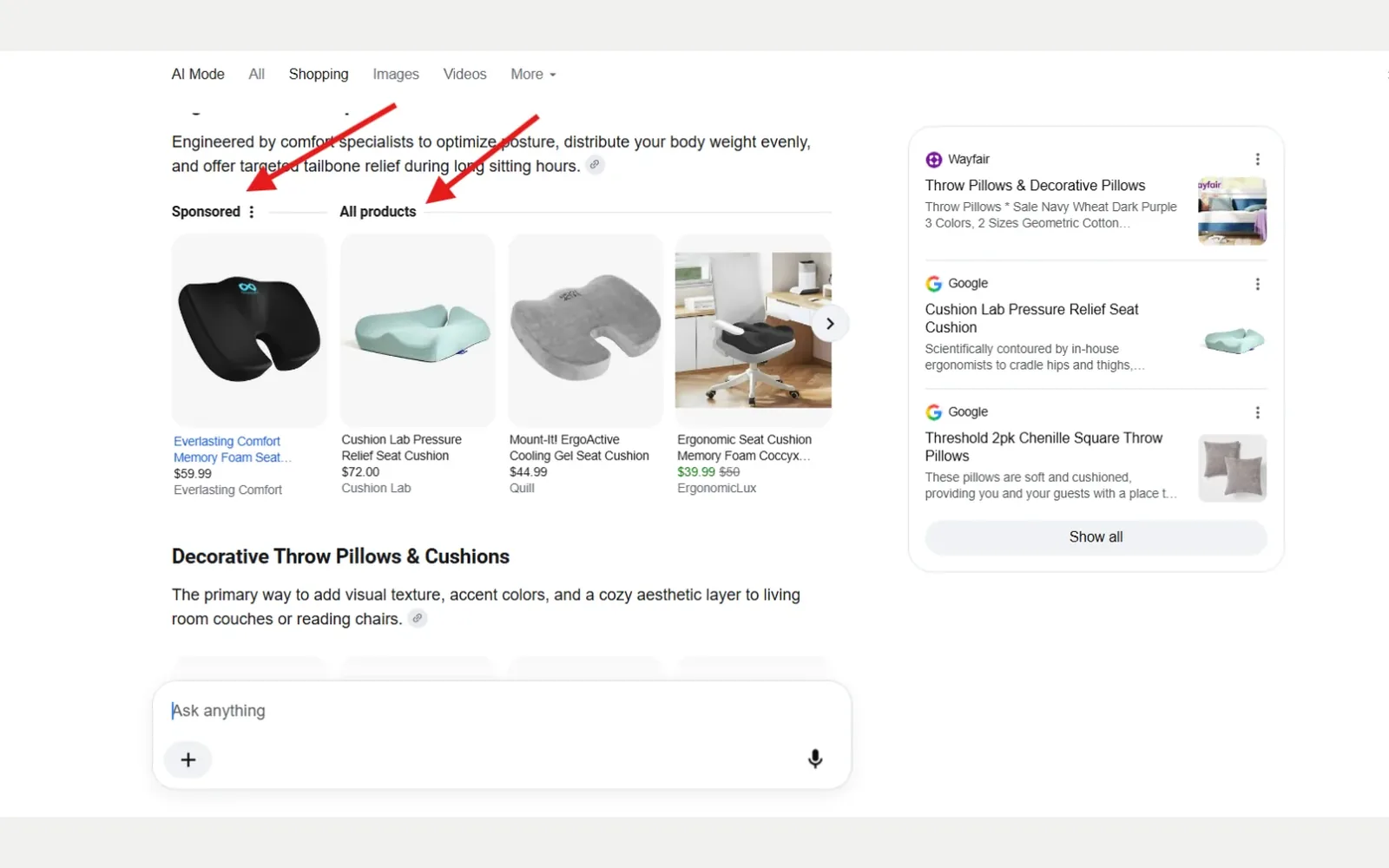Open Cushion Lab Pressure Relief Seat Cushion title
The image size is (1389, 868).
pos(401,448)
